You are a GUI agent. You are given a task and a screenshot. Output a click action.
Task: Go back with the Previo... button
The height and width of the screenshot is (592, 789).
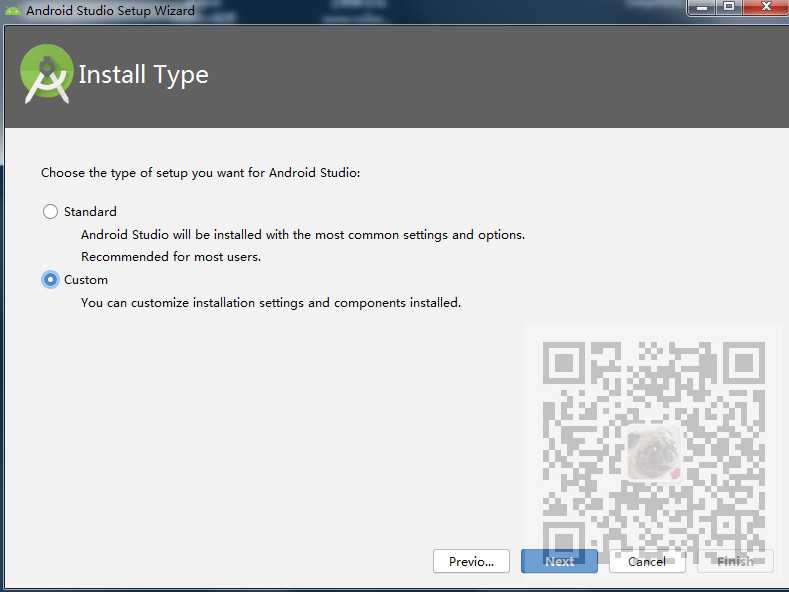(471, 561)
